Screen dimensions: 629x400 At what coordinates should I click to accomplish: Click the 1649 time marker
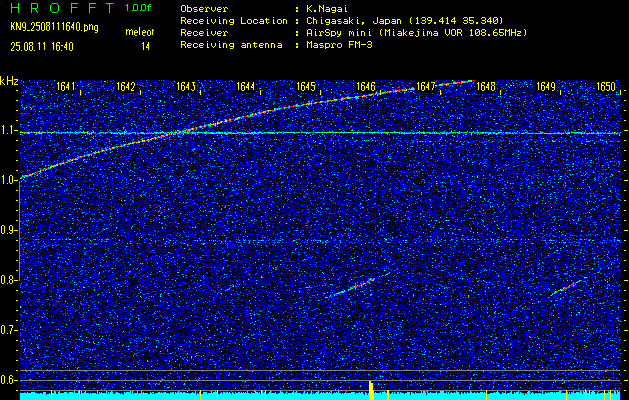[546, 86]
